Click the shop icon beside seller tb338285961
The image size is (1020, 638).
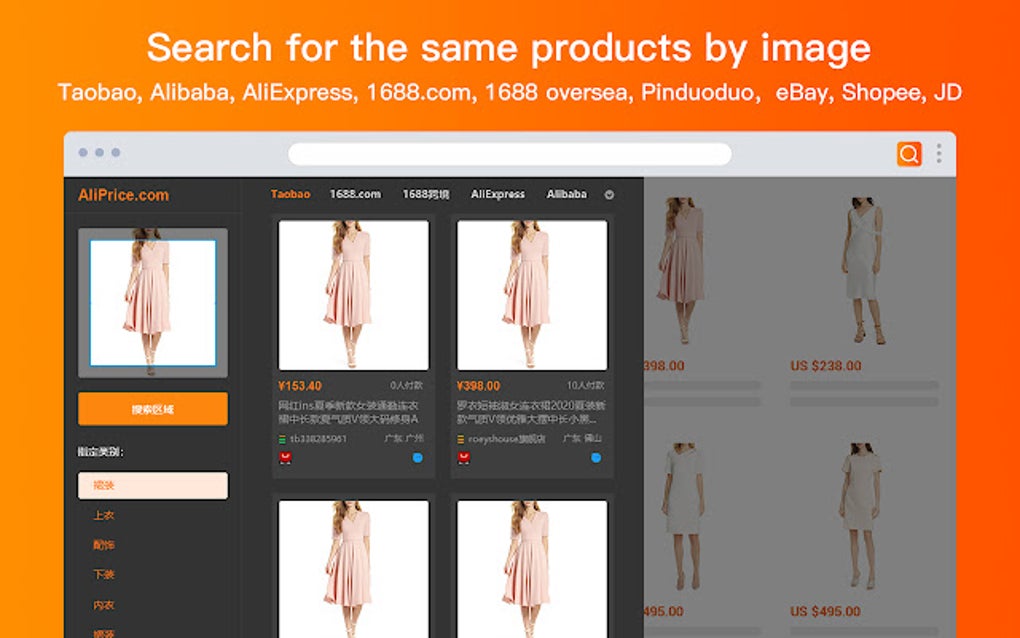pyautogui.click(x=281, y=437)
